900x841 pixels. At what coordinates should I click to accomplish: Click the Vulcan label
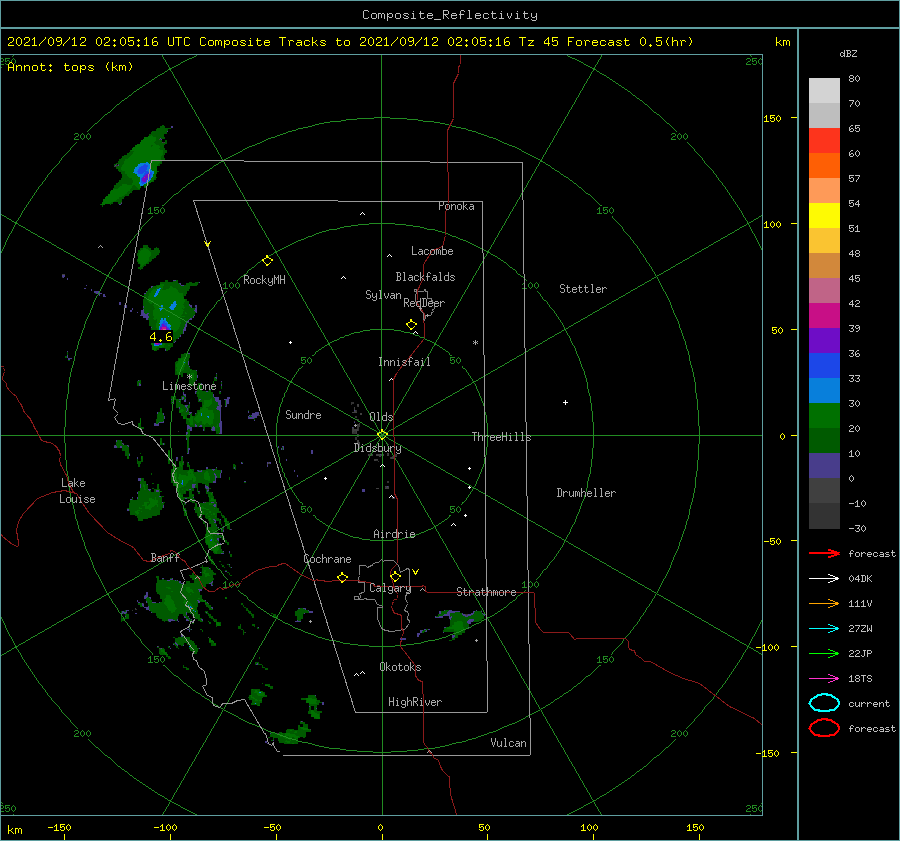tap(509, 743)
